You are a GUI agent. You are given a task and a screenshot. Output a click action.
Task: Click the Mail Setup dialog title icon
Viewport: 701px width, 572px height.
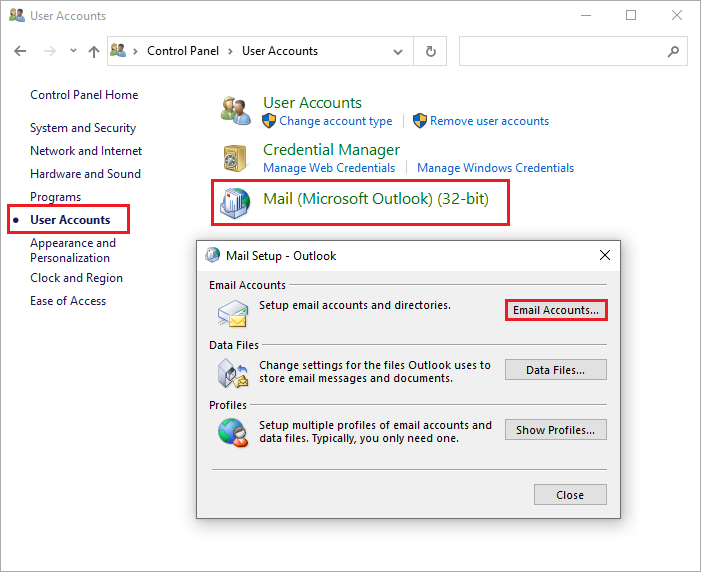tap(212, 255)
